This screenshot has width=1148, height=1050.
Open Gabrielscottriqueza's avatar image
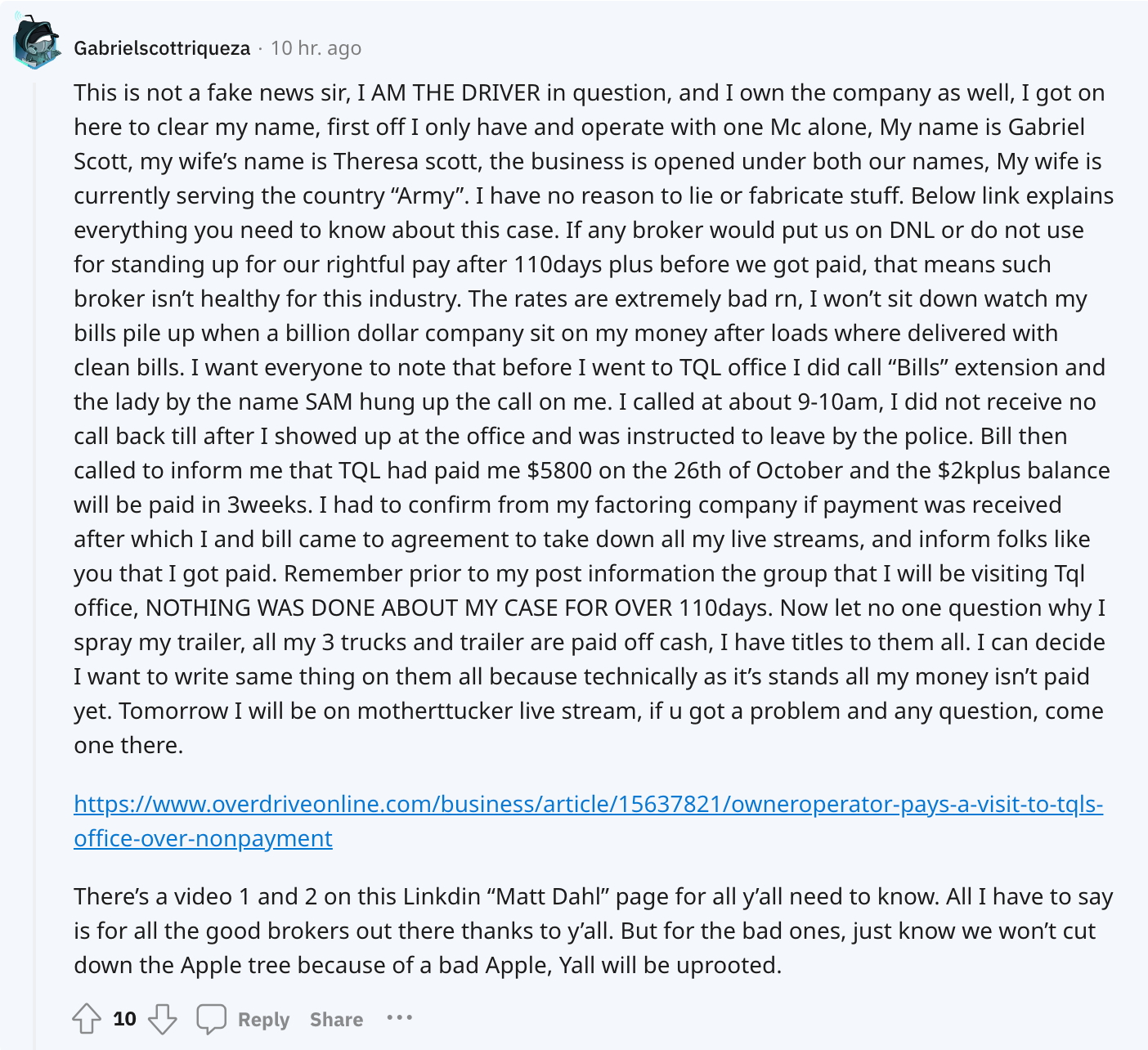point(37,44)
